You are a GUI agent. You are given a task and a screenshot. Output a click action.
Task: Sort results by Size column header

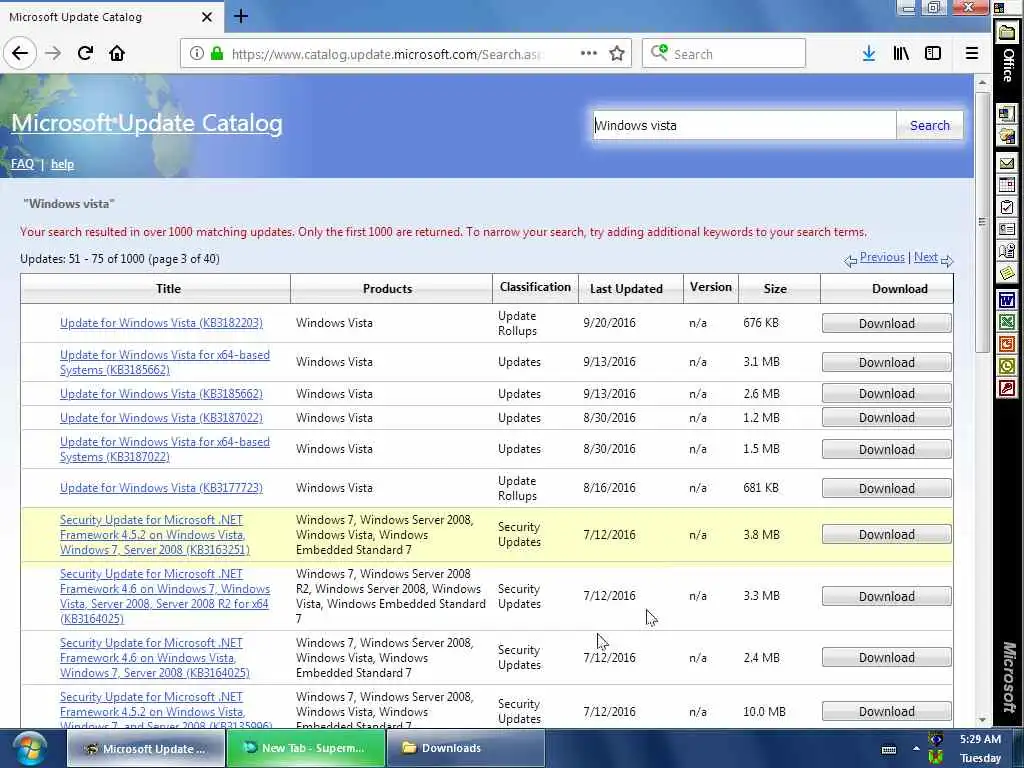(775, 289)
